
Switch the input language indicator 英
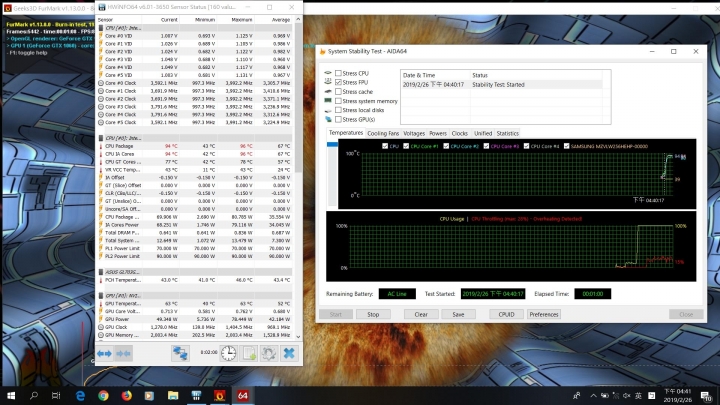(x=638, y=395)
